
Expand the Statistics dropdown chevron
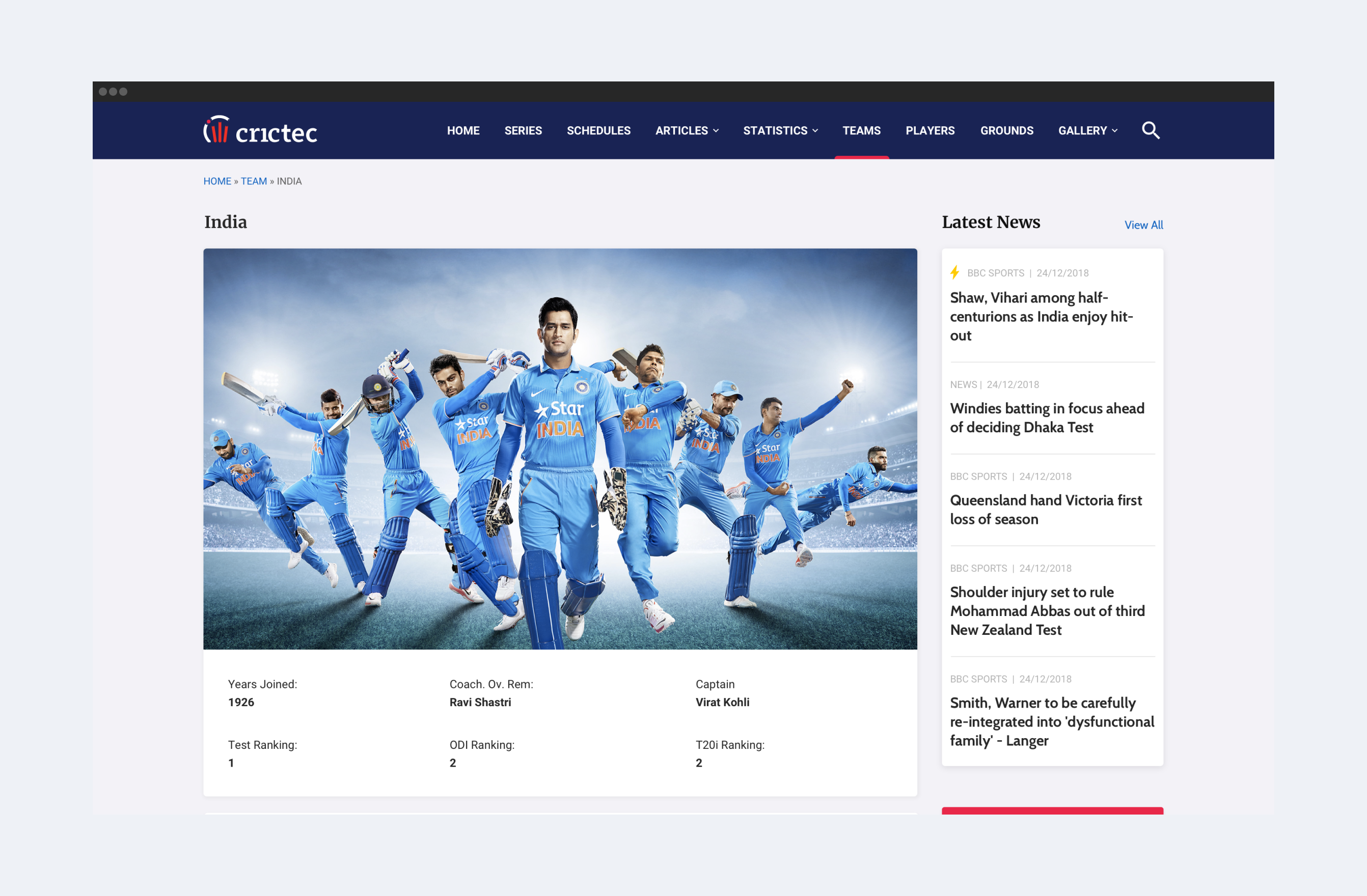coord(815,131)
